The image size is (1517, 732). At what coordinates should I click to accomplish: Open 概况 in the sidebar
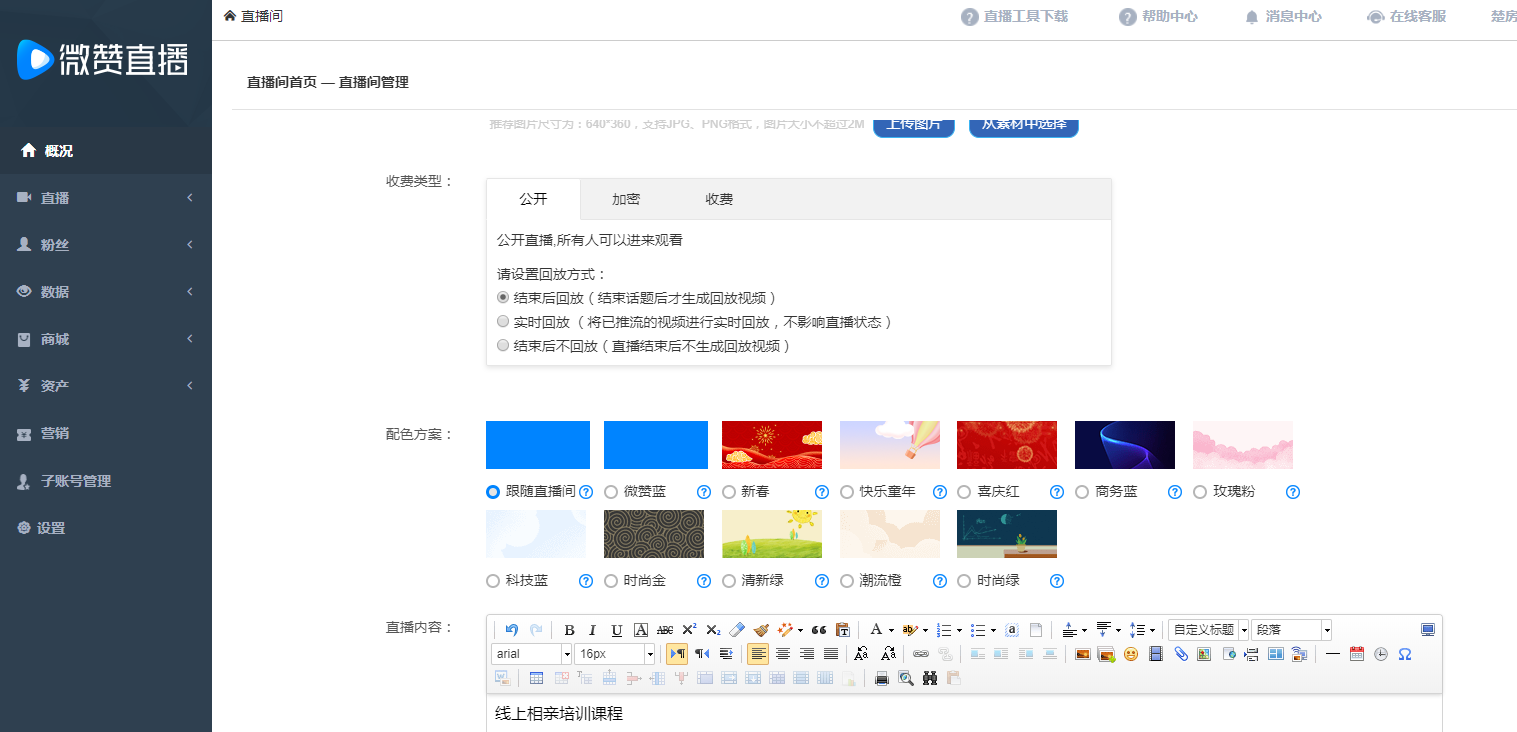tap(106, 151)
